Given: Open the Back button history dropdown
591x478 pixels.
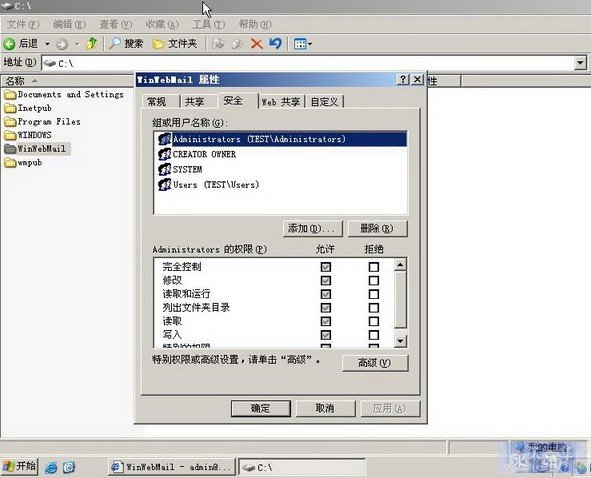Looking at the screenshot, I should pyautogui.click(x=47, y=44).
